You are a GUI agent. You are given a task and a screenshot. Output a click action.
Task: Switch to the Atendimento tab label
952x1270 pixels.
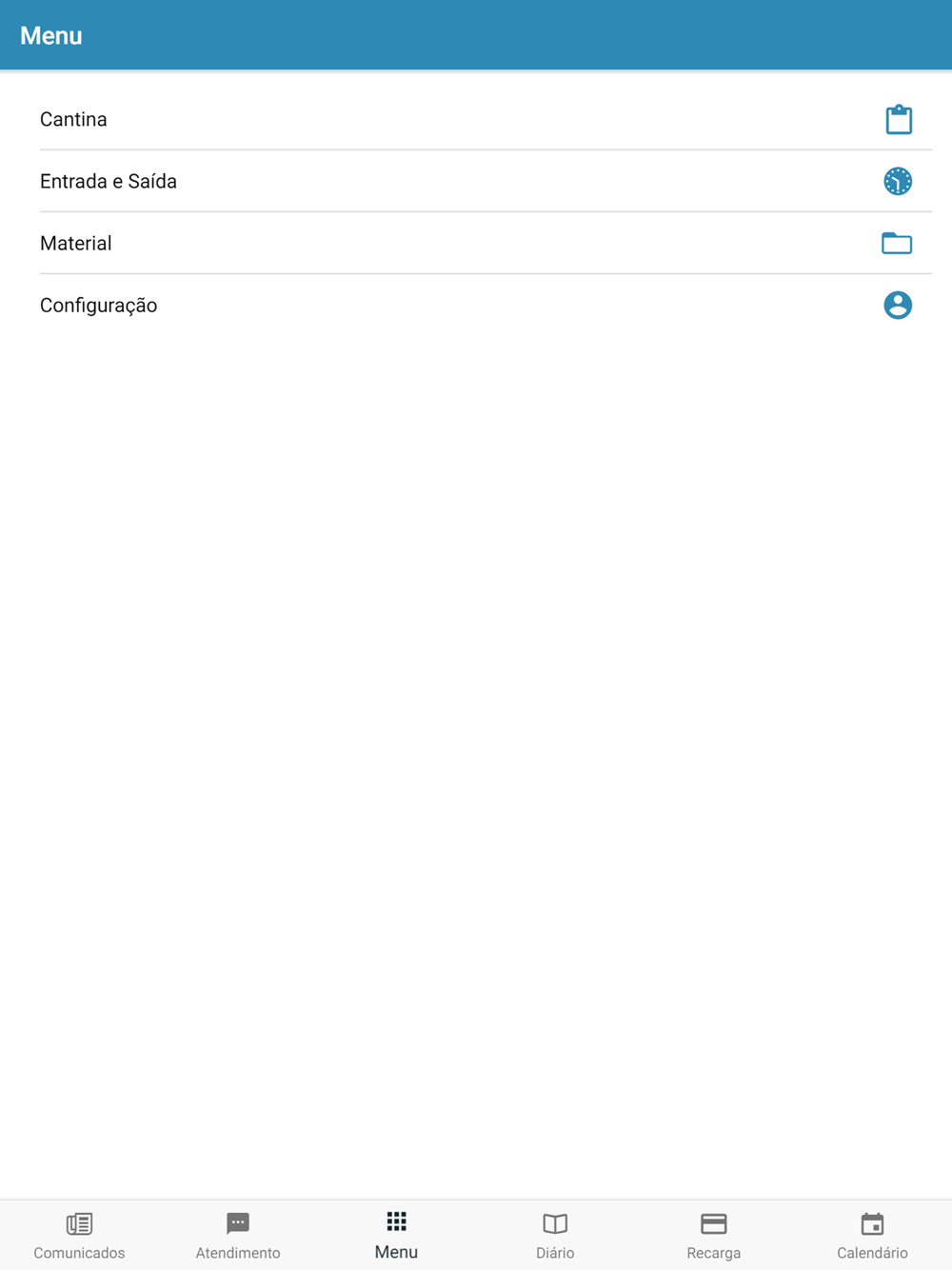[238, 1253]
